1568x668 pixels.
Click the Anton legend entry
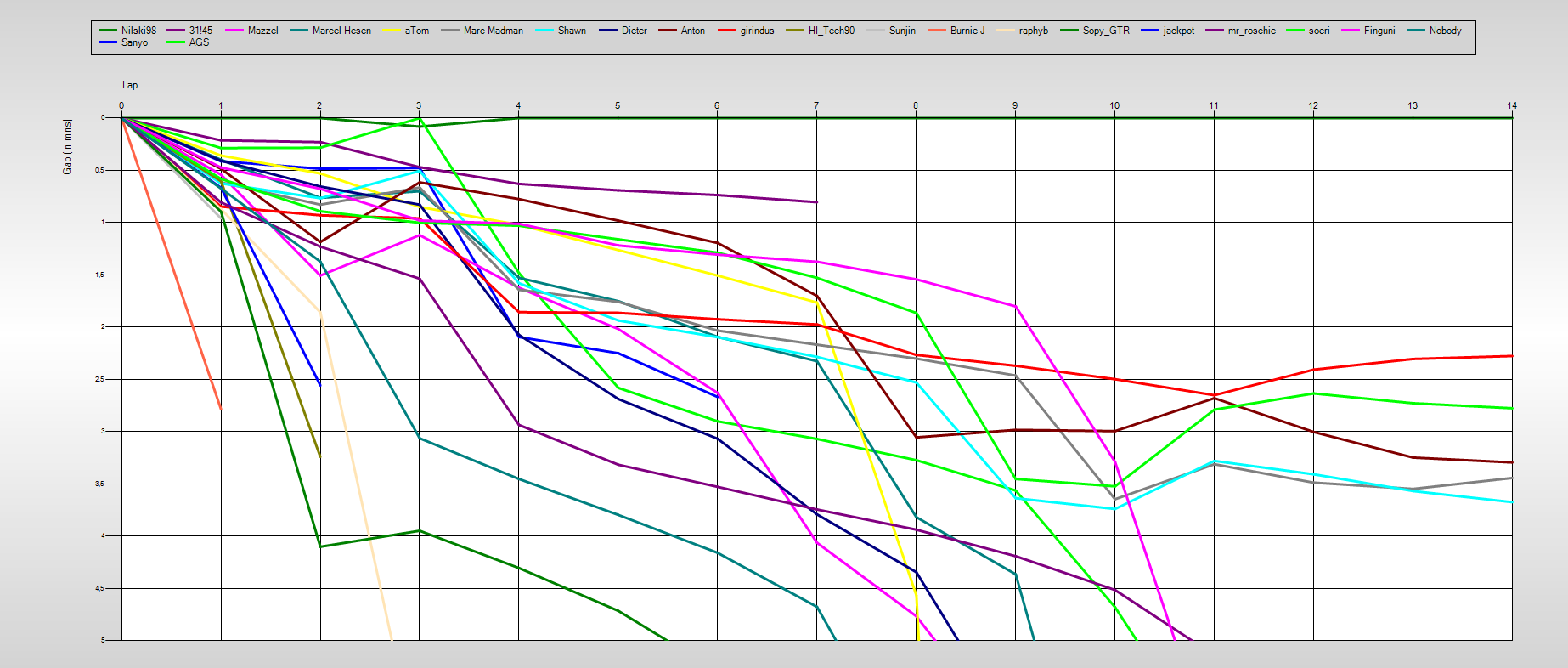[692, 31]
